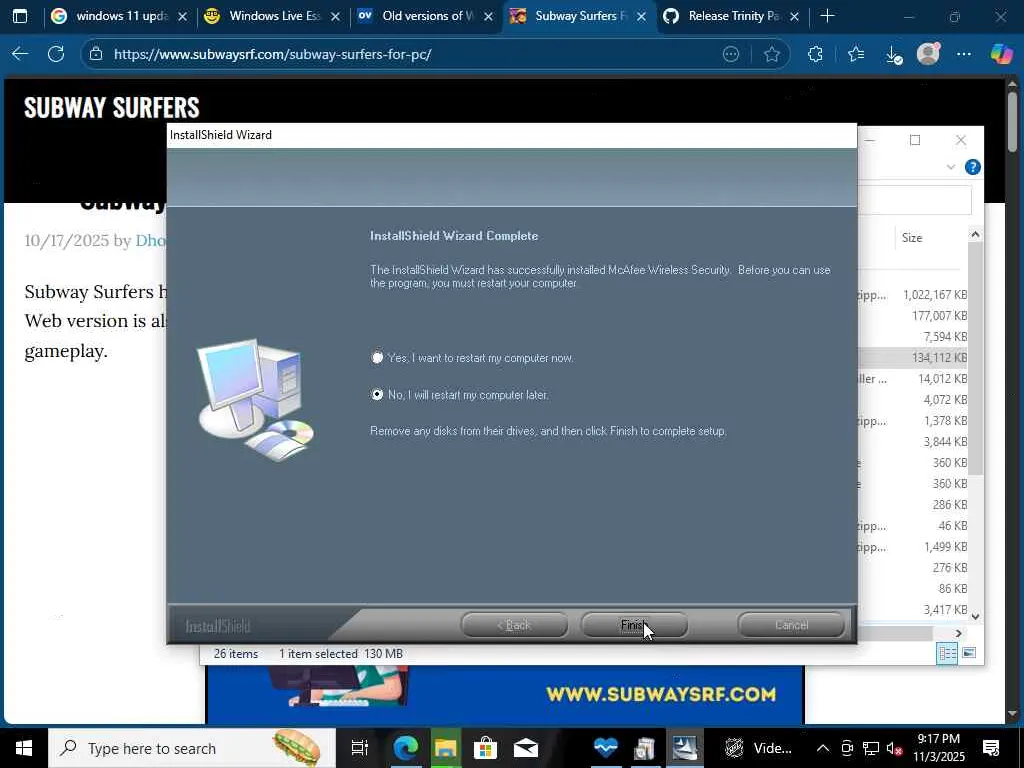Open the Copilot icon in Edge
1024x768 pixels.
click(1001, 54)
